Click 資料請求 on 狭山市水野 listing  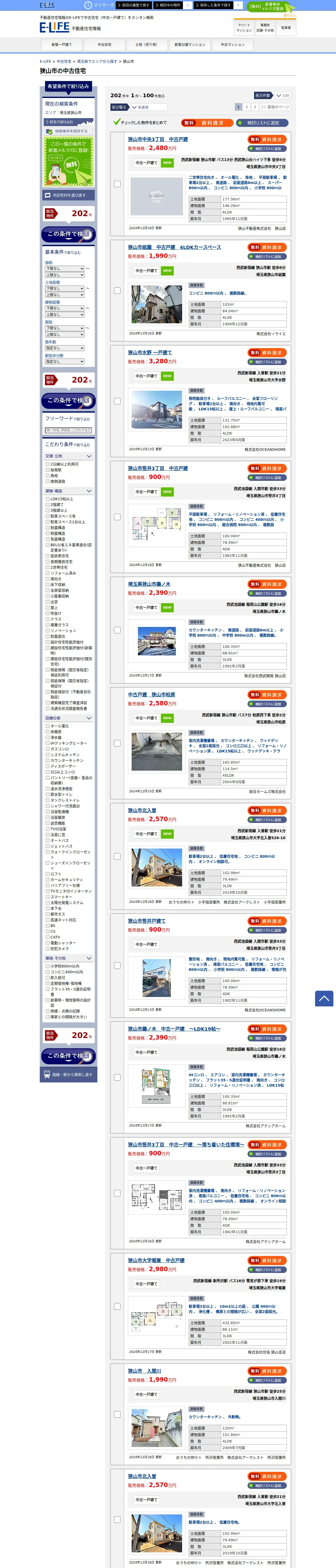coord(267,353)
